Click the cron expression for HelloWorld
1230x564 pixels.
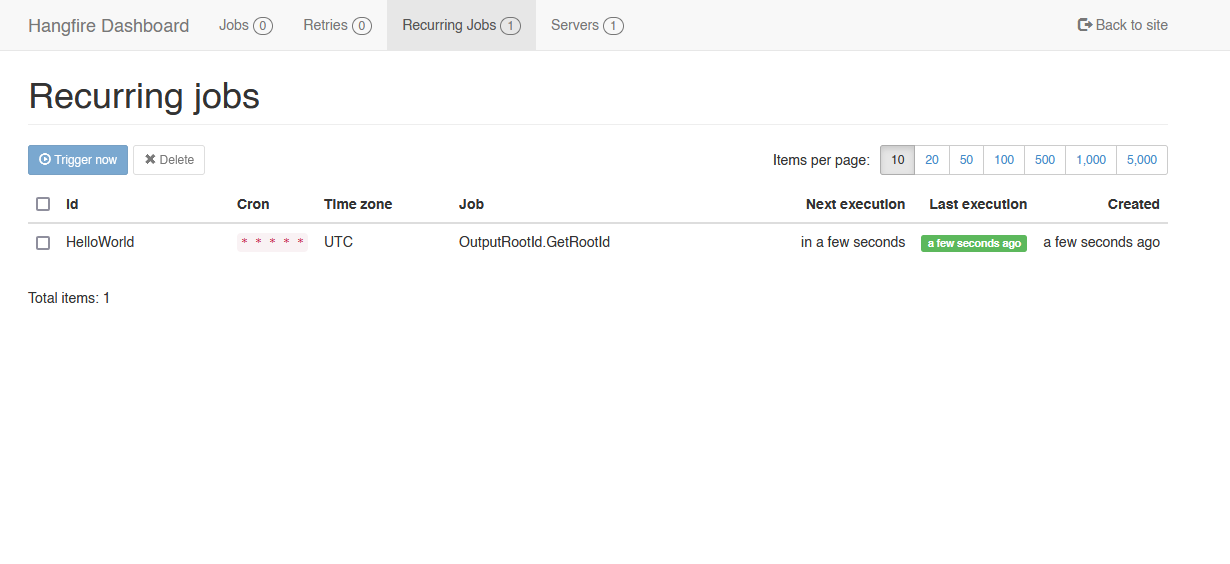tap(272, 242)
